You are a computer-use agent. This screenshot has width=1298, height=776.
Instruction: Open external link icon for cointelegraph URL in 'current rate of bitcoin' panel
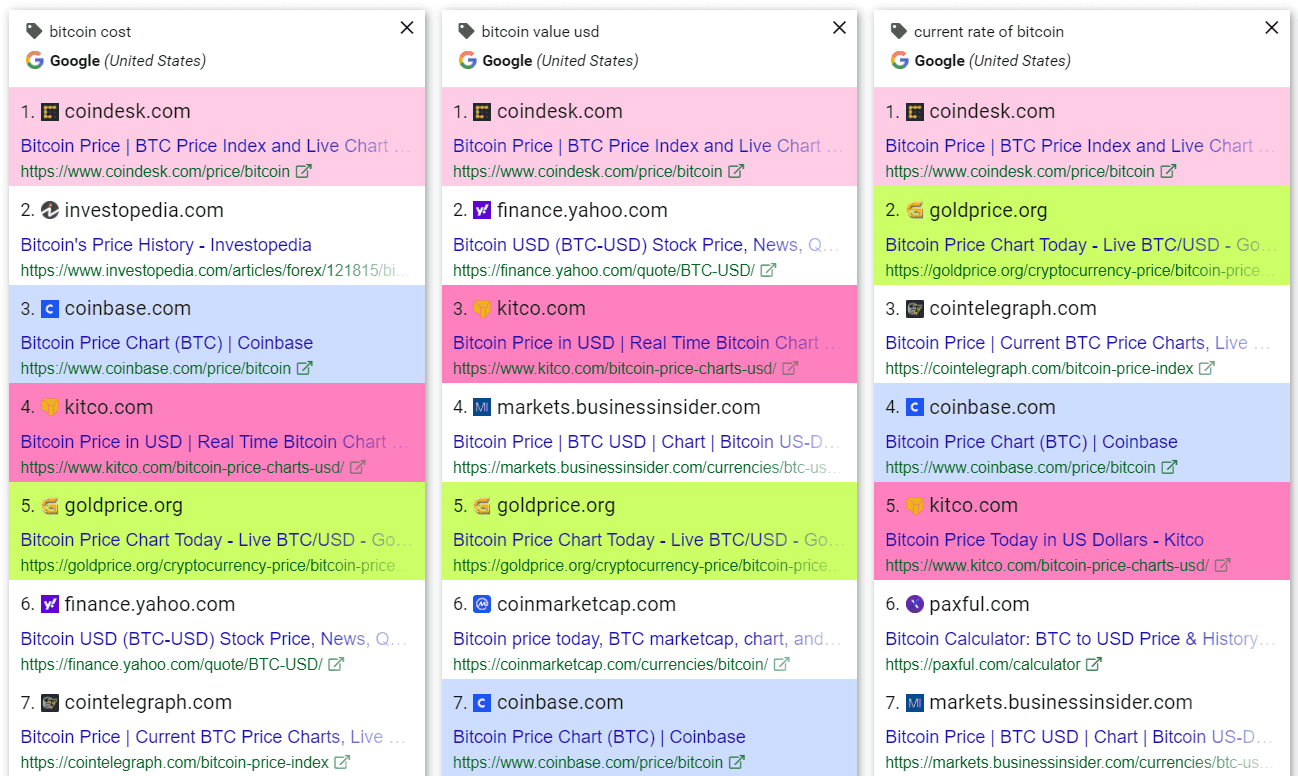1207,368
